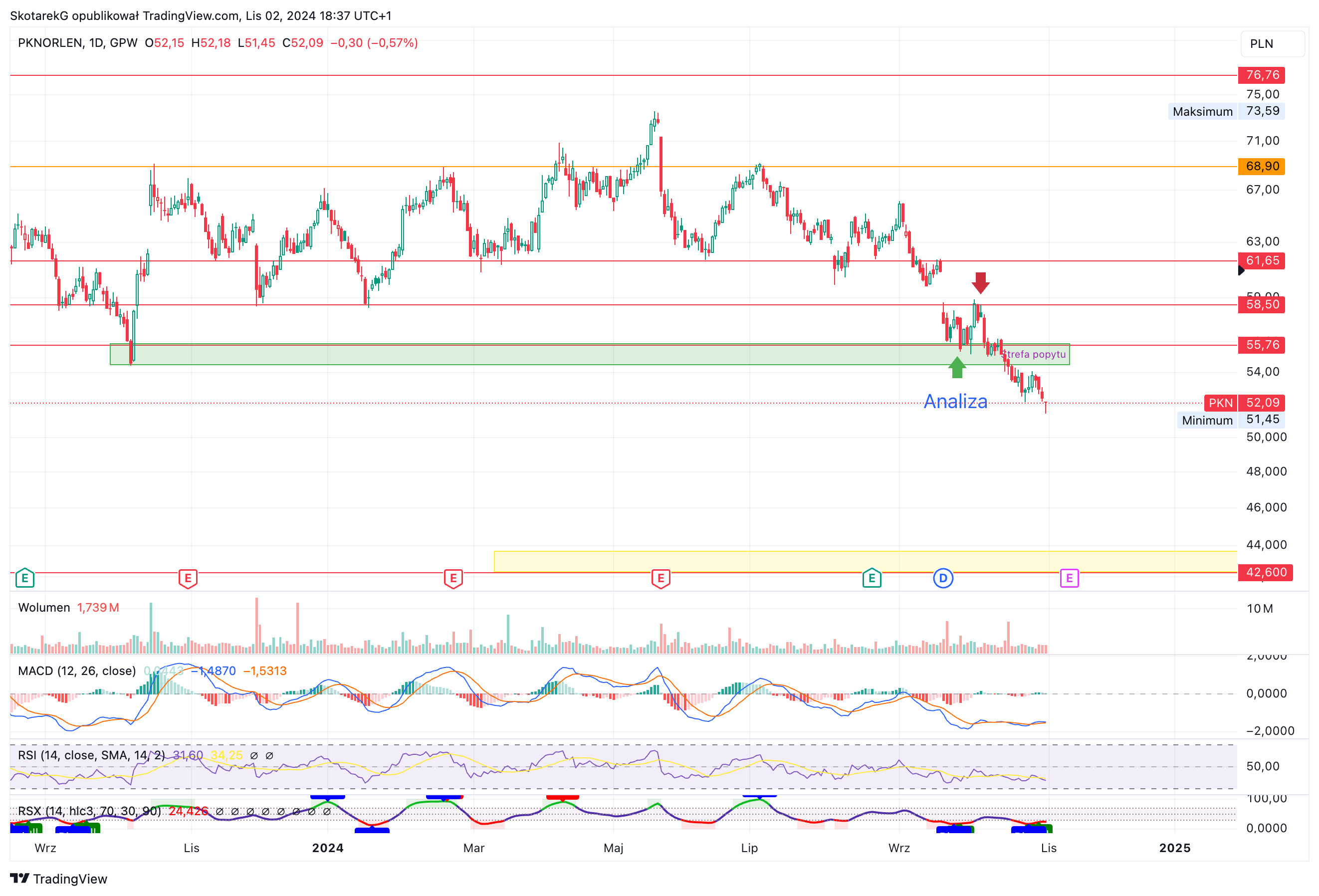Image resolution: width=1319 pixels, height=896 pixels.
Task: Click the RSI (14, close, SMA, 14, 2) legend
Action: [x=91, y=755]
